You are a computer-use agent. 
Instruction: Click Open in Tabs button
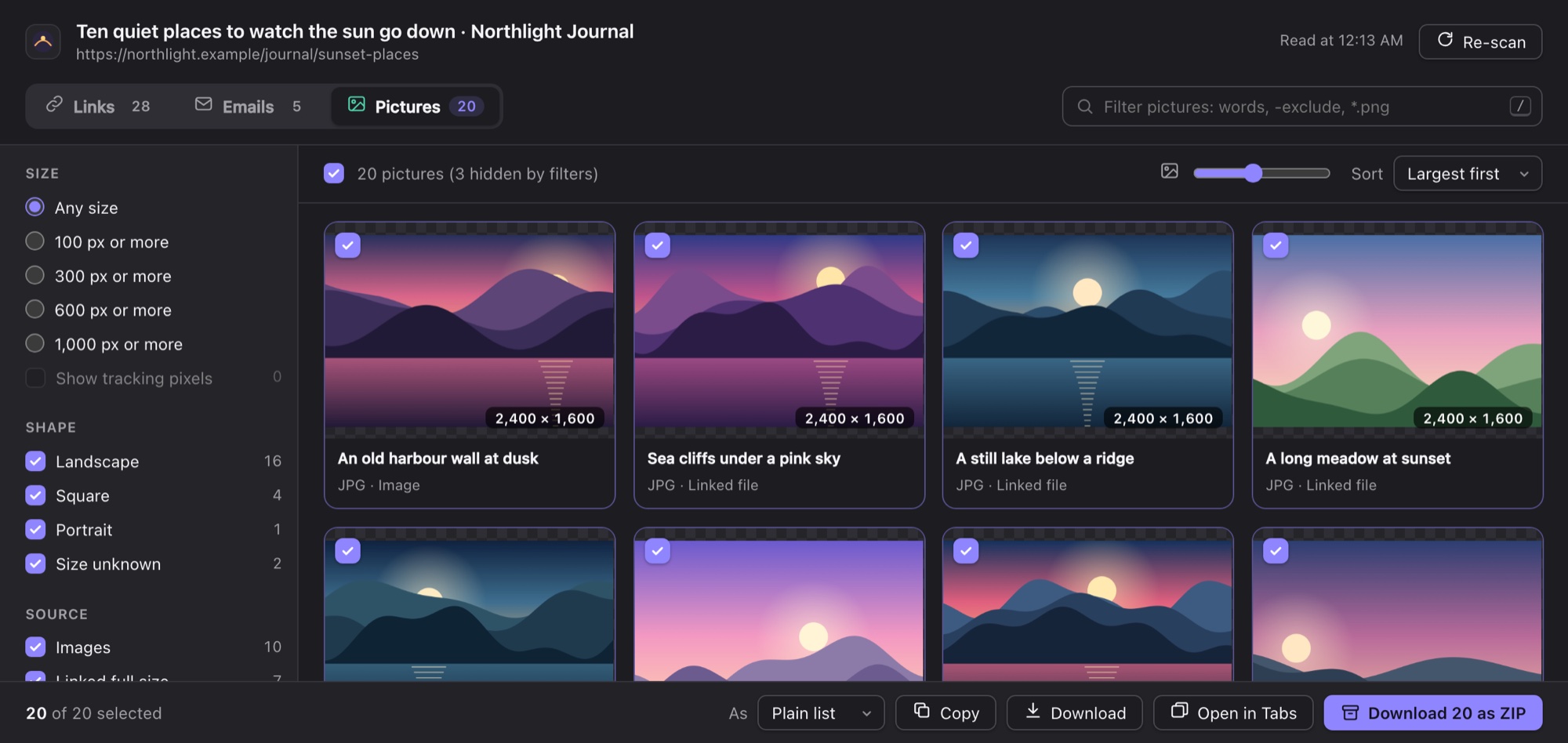1233,712
